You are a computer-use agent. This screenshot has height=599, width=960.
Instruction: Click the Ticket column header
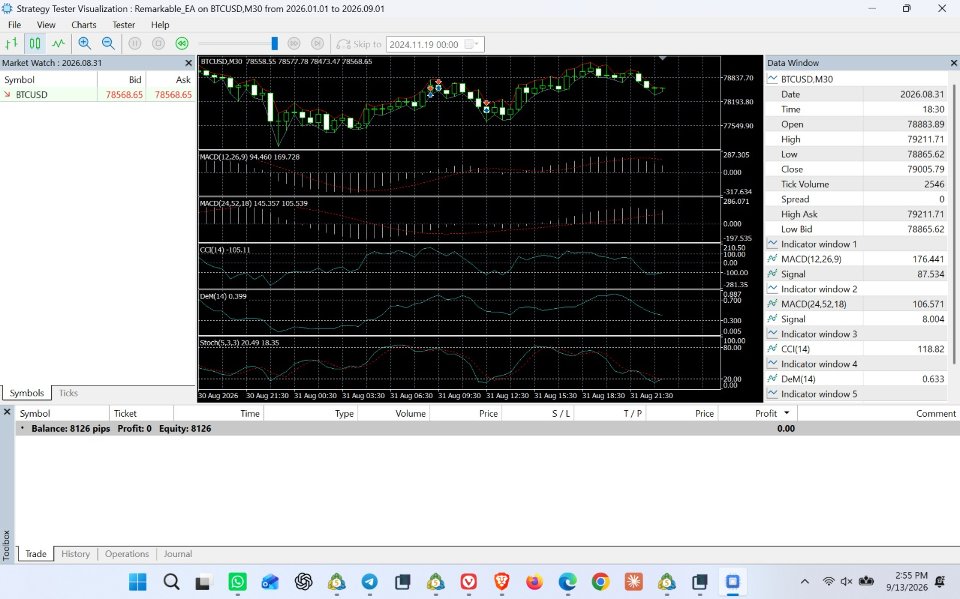[141, 413]
